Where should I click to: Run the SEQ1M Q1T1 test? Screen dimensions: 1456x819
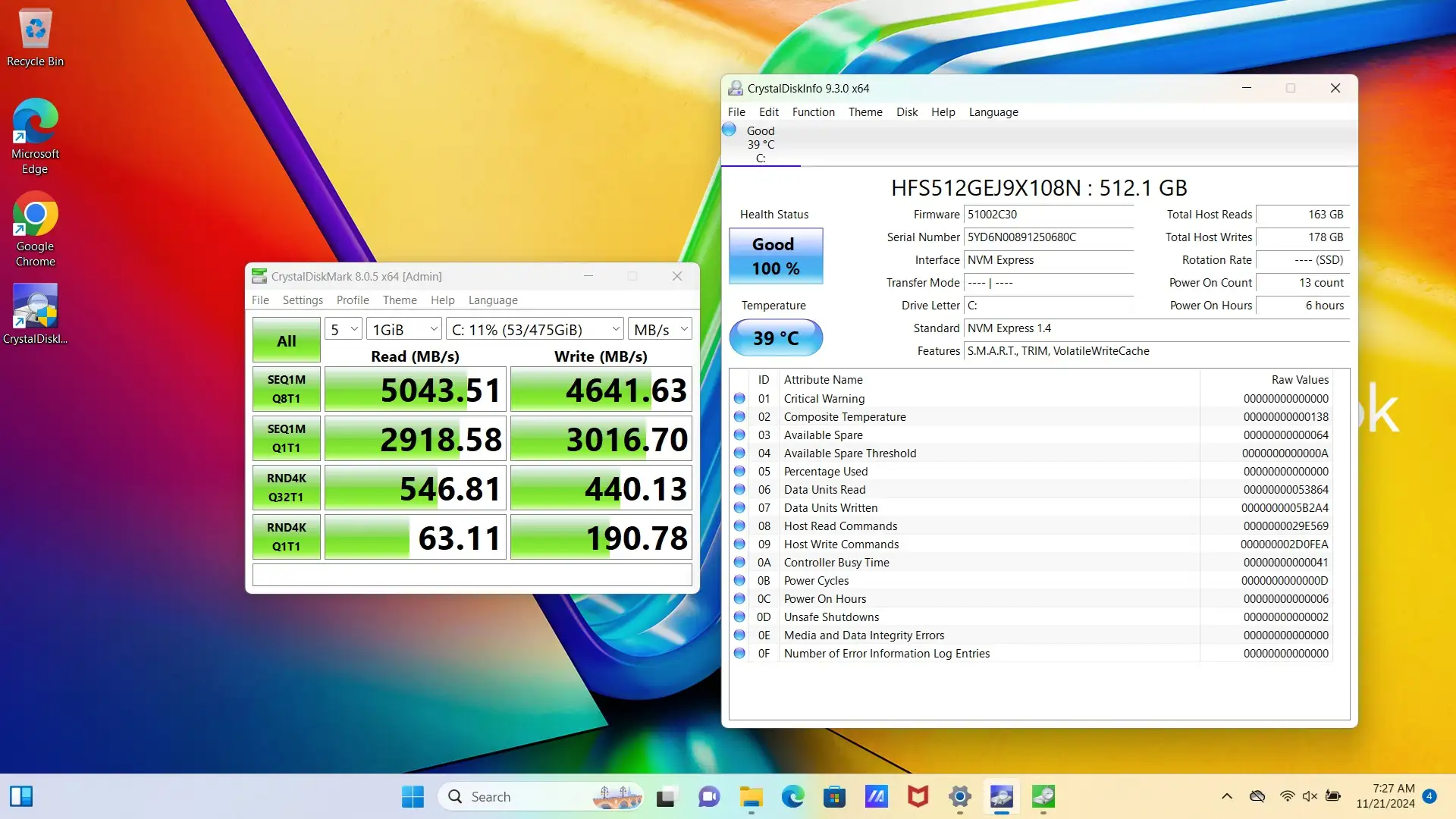(x=287, y=438)
